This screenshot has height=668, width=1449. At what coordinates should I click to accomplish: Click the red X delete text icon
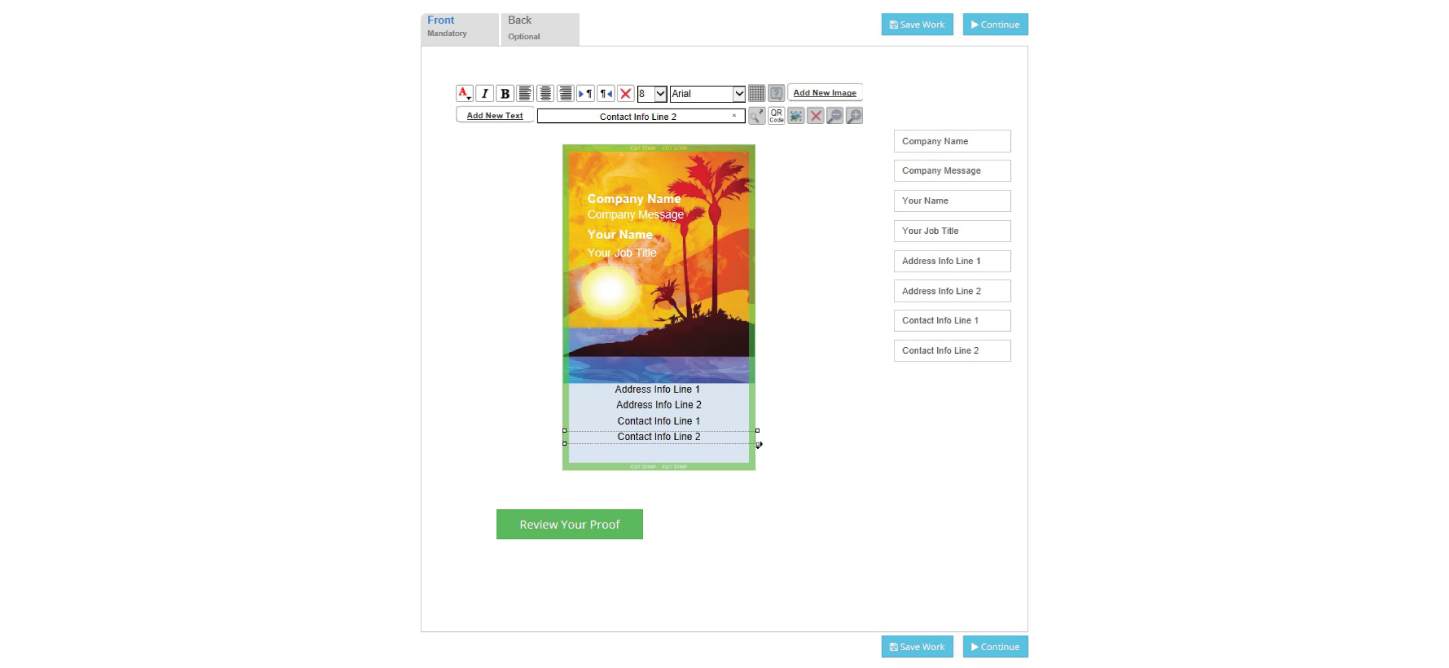pos(626,93)
